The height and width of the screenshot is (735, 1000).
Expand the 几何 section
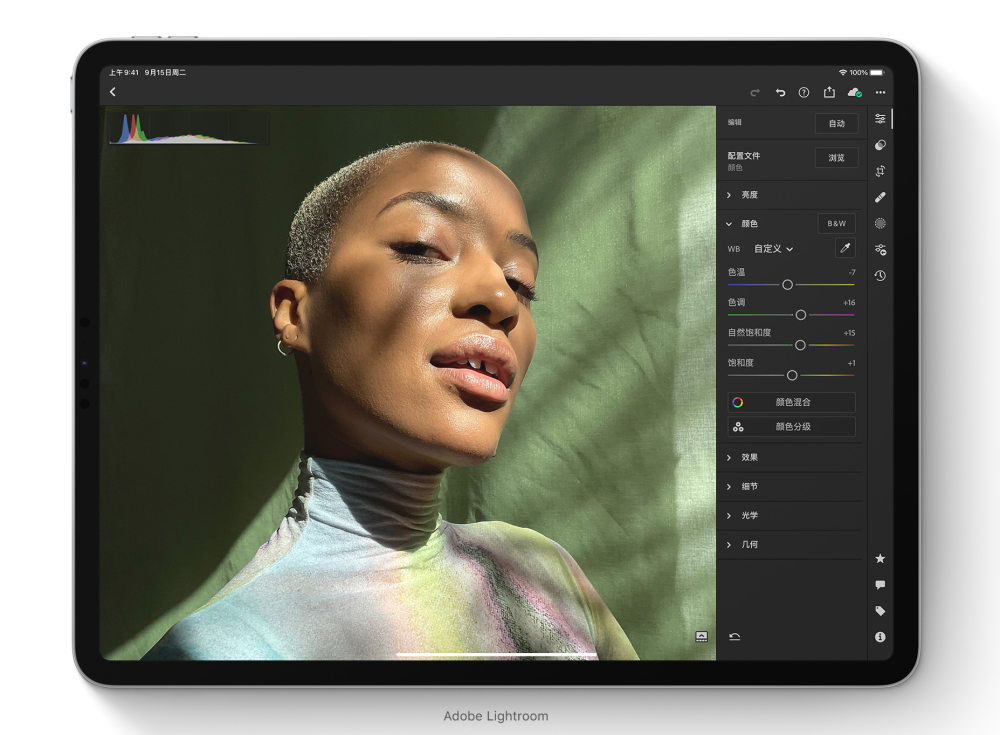(x=791, y=544)
